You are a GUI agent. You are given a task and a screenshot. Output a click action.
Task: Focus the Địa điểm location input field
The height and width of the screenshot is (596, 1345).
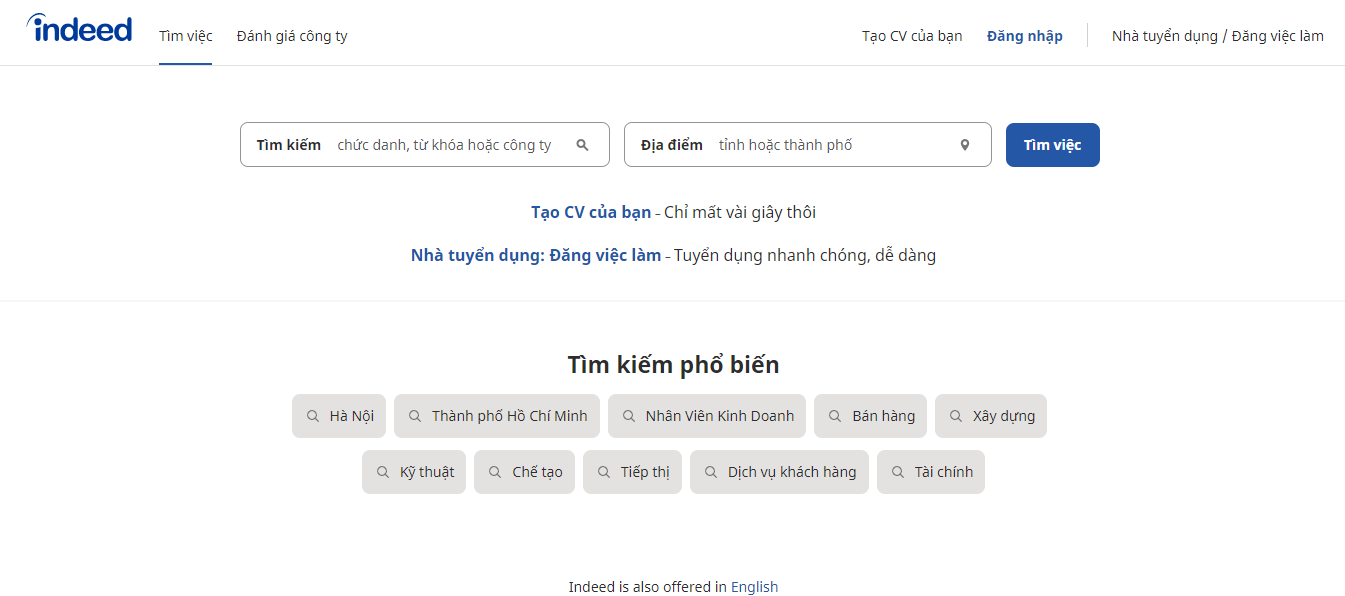[x=830, y=145]
